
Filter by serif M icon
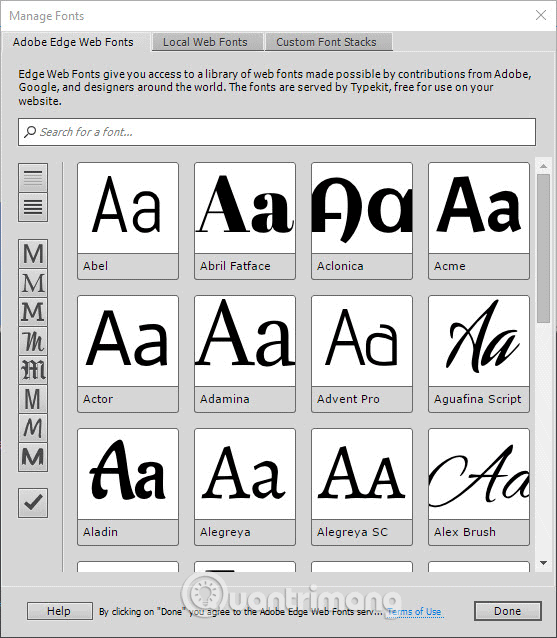point(33,283)
